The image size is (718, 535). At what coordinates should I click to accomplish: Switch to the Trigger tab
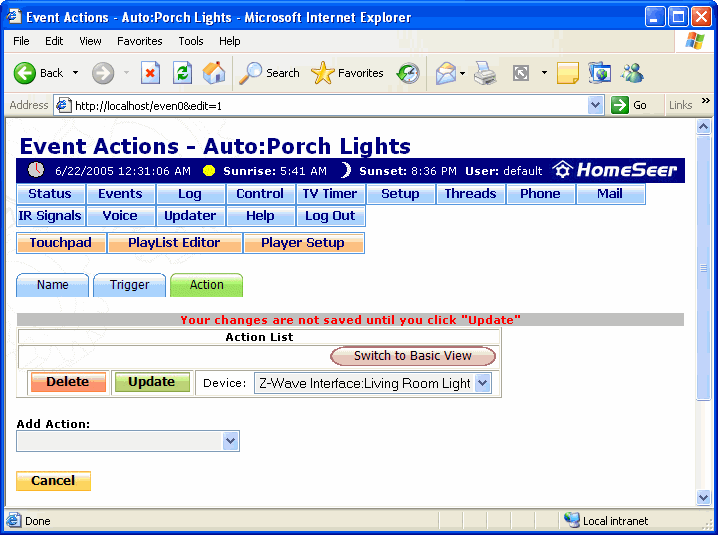point(130,285)
